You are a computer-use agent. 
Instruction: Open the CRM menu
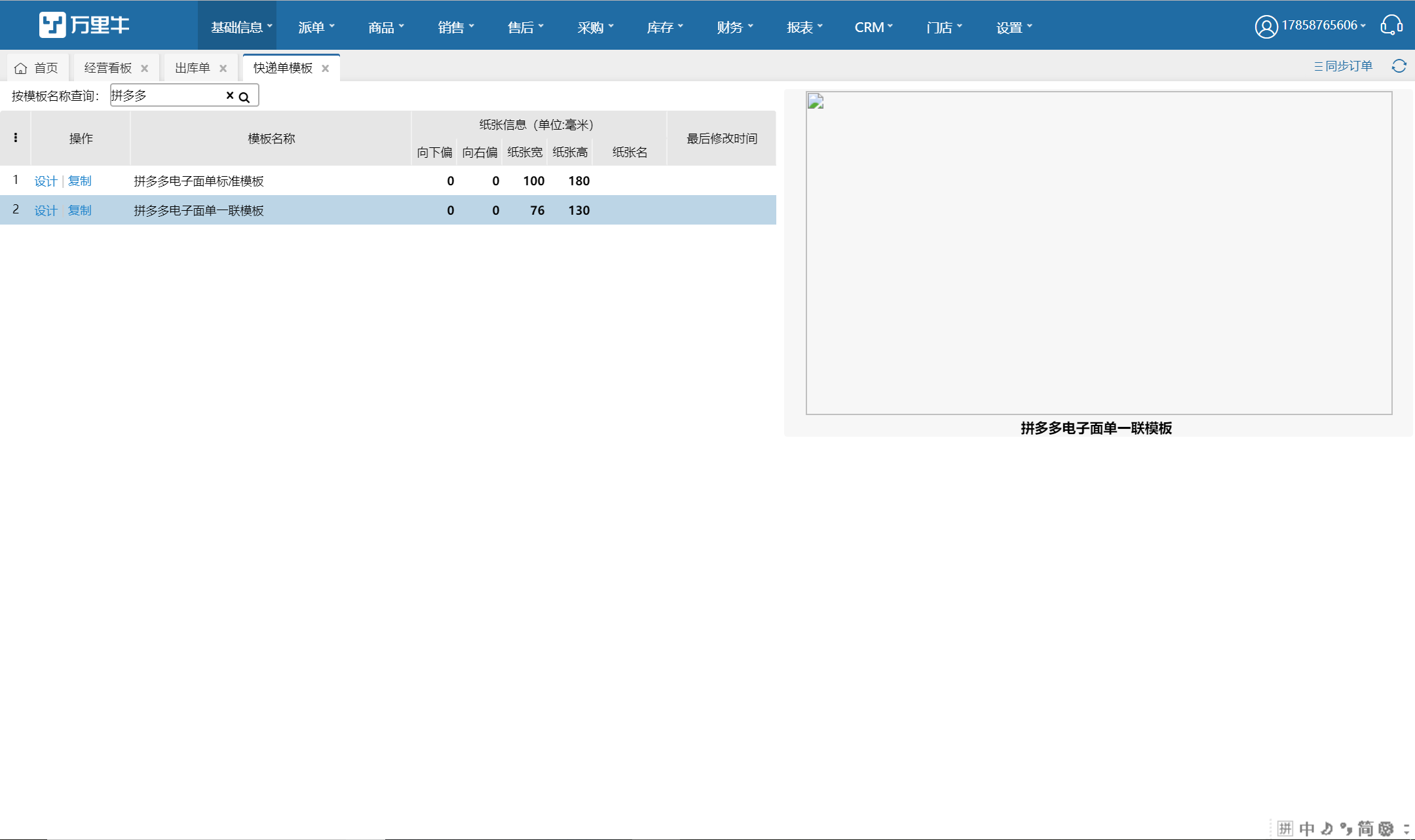pos(874,27)
